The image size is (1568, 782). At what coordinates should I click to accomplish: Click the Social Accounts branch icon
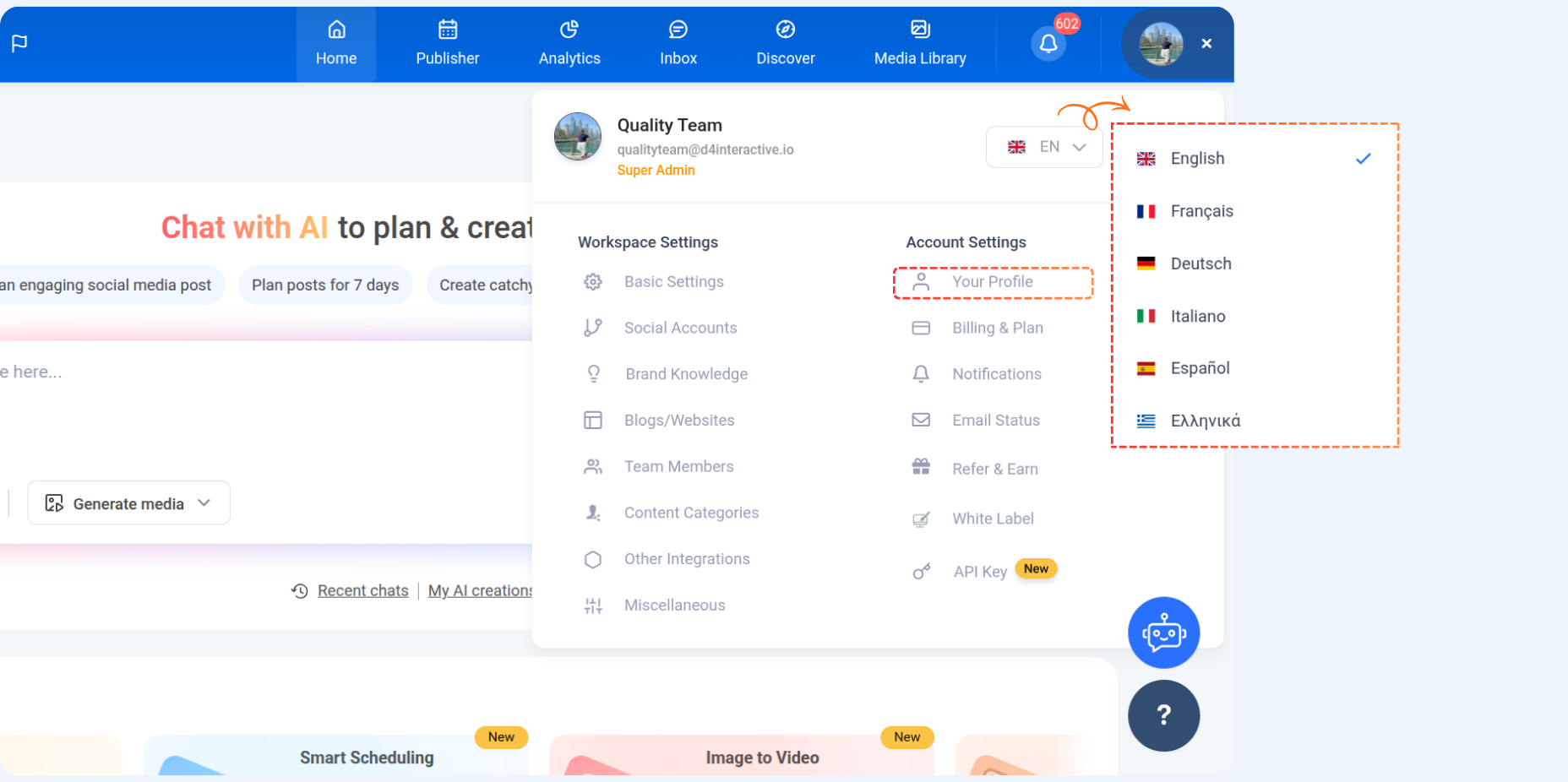pyautogui.click(x=593, y=328)
